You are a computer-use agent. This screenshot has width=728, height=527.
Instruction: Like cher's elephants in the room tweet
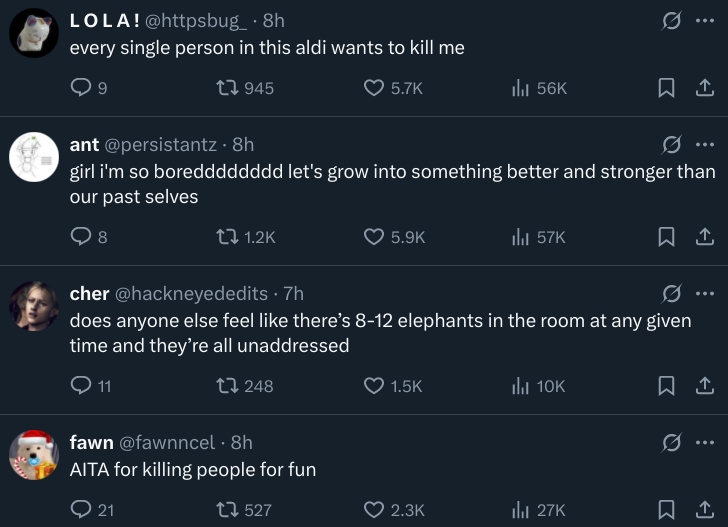[x=374, y=386]
